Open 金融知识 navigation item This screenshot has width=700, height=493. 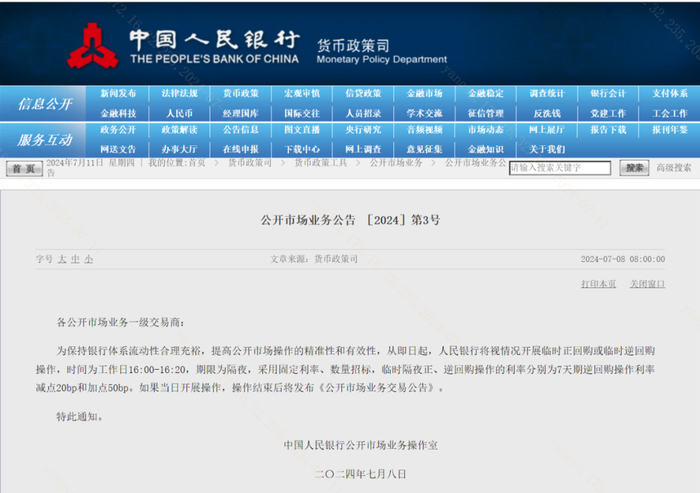pos(486,150)
